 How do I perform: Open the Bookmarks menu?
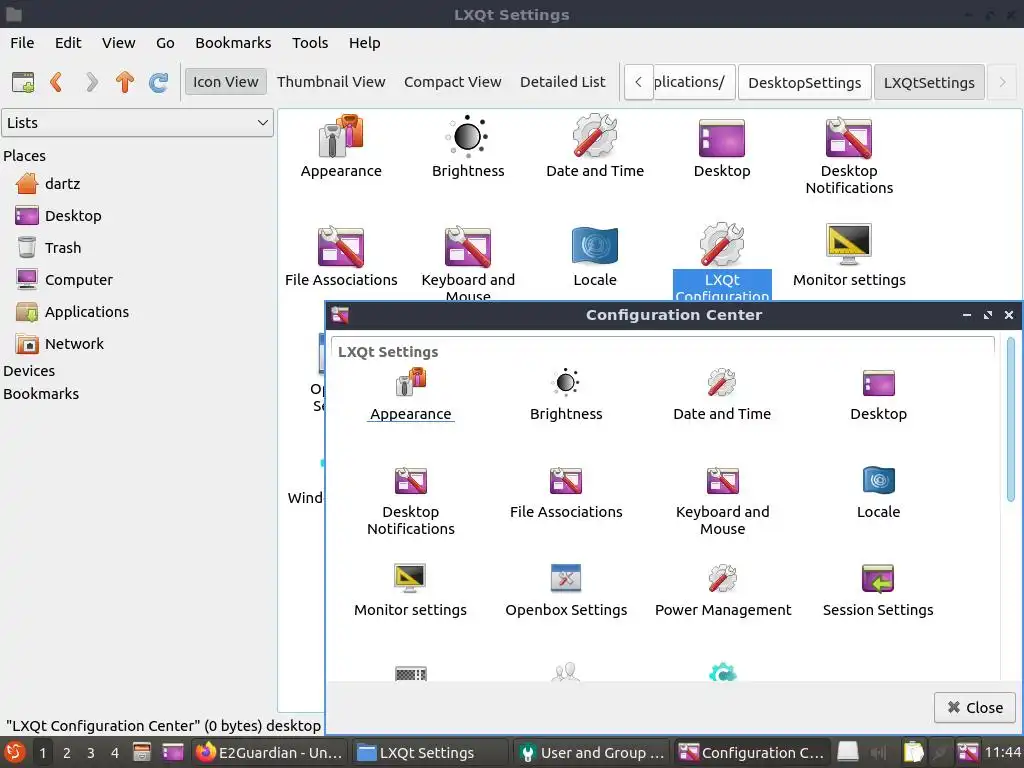click(x=233, y=42)
